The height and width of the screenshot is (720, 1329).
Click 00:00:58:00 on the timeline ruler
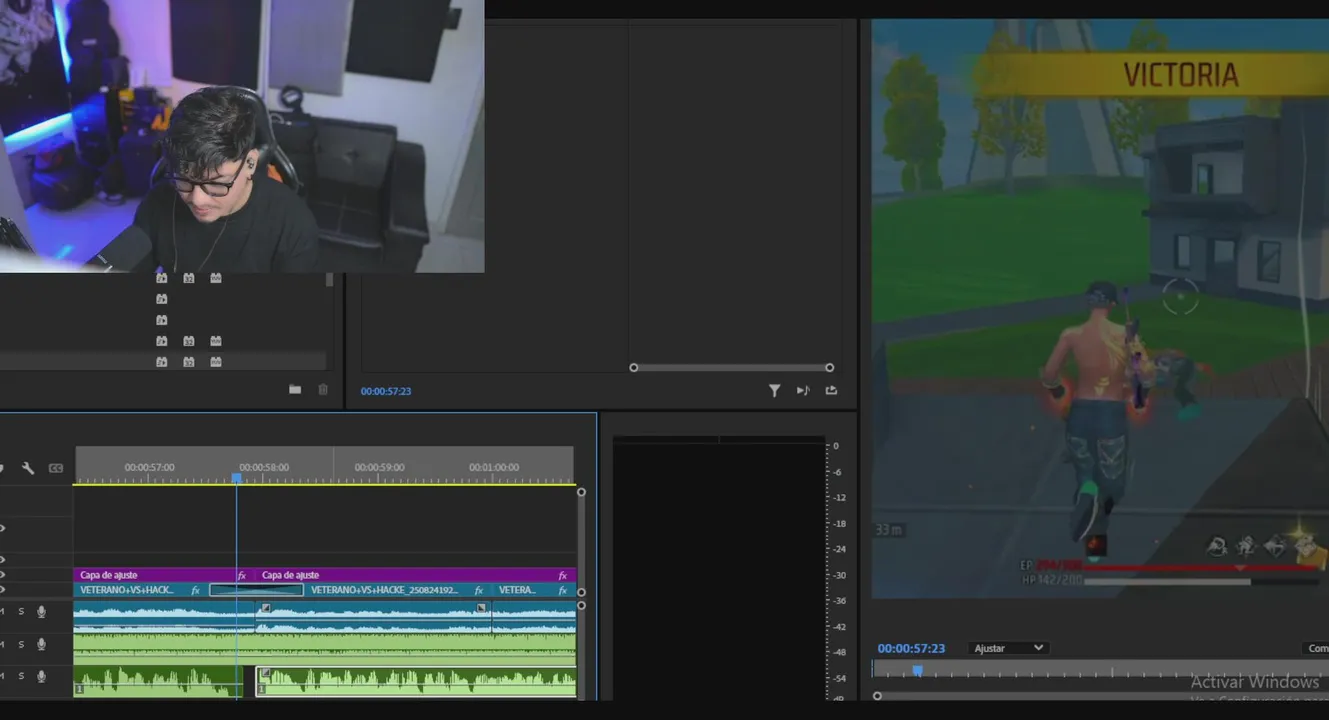click(264, 467)
